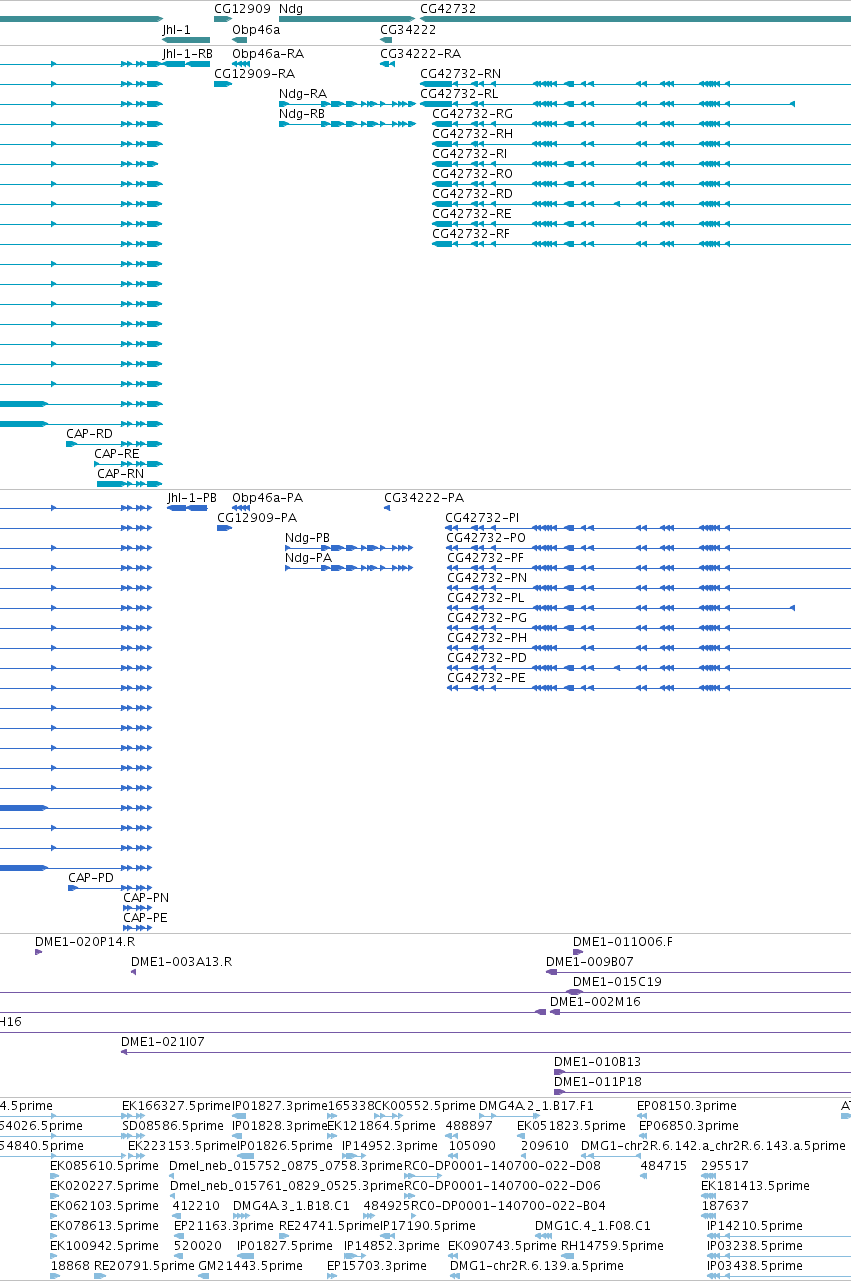The width and height of the screenshot is (851, 1281).
Task: Select BAC clone DME1-002M16
Action: click(595, 1002)
